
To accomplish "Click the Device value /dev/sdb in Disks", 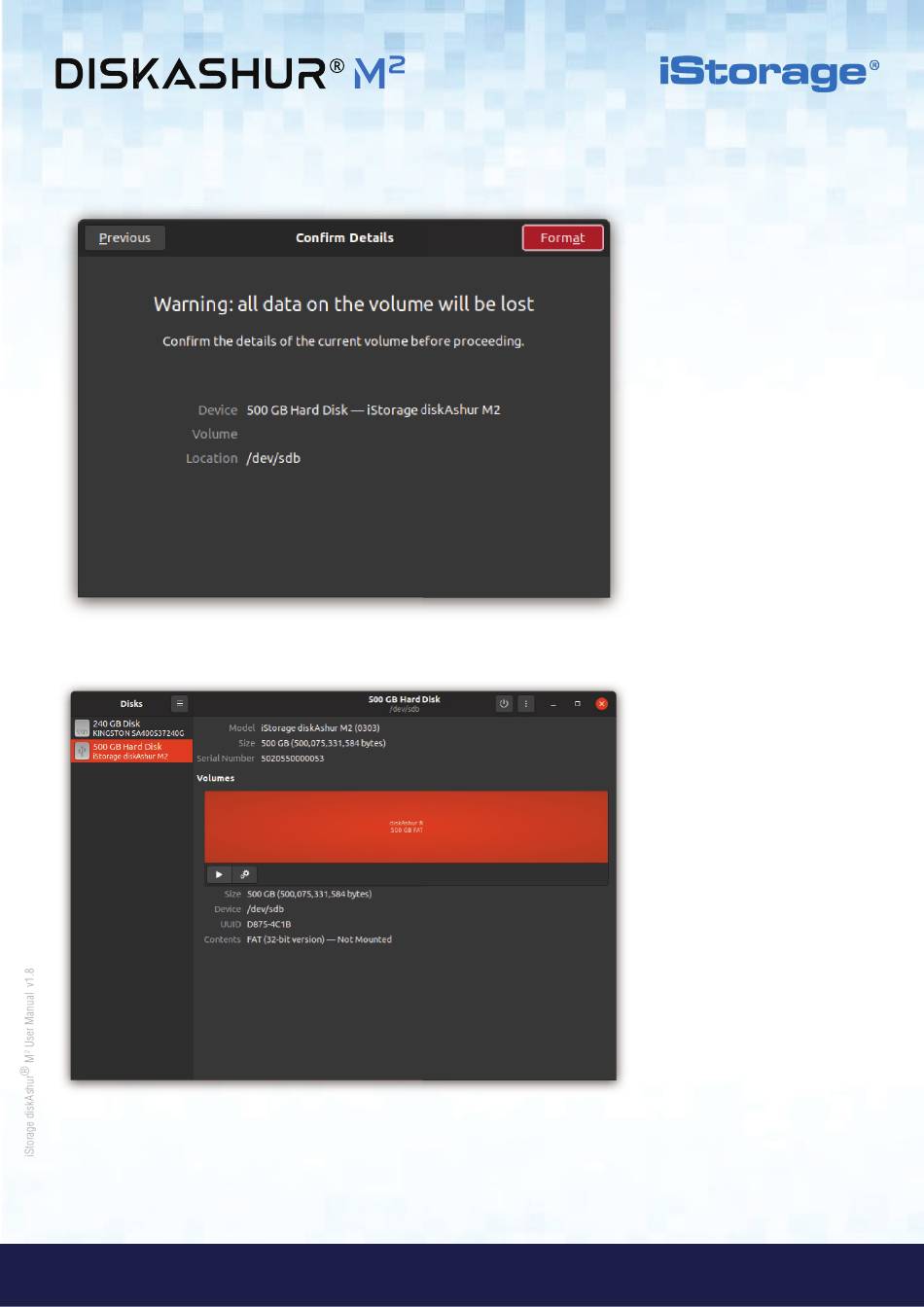I will point(266,909).
